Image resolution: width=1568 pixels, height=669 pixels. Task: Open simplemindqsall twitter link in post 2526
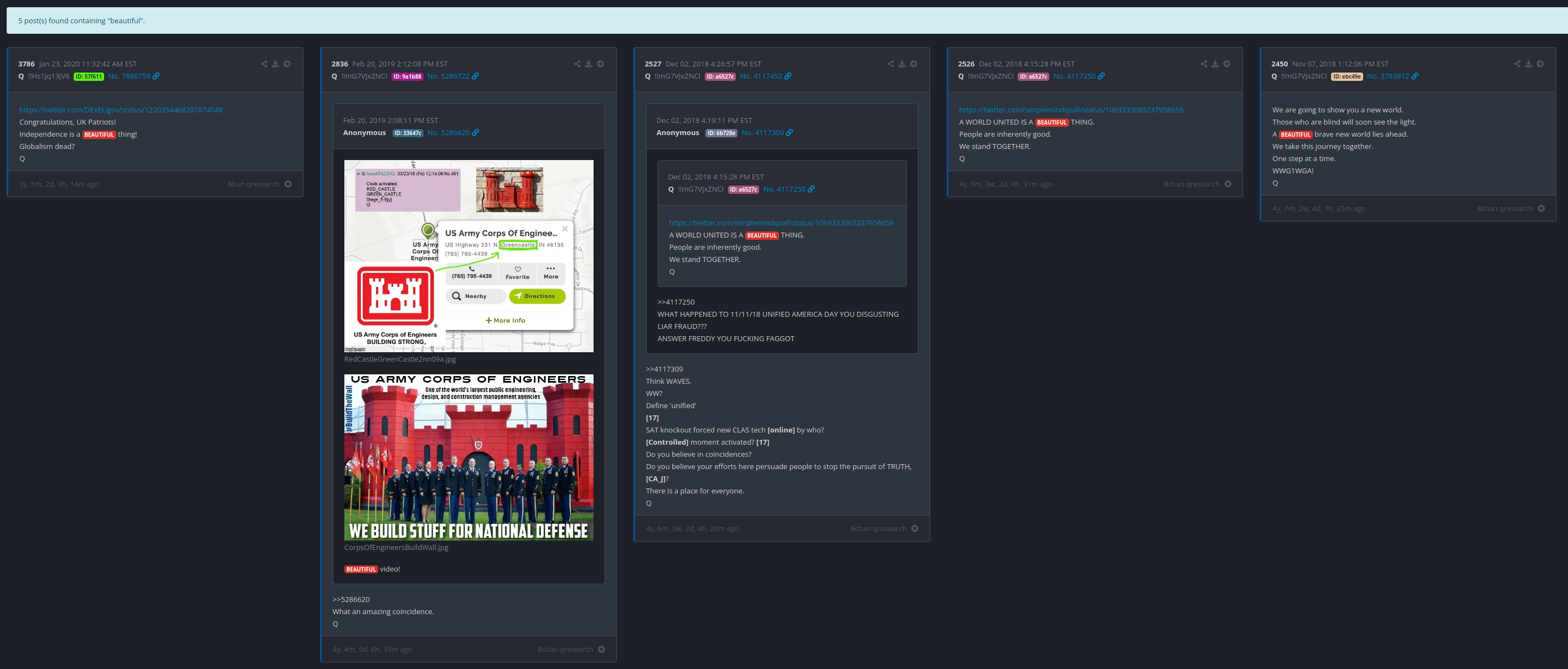tap(1071, 110)
